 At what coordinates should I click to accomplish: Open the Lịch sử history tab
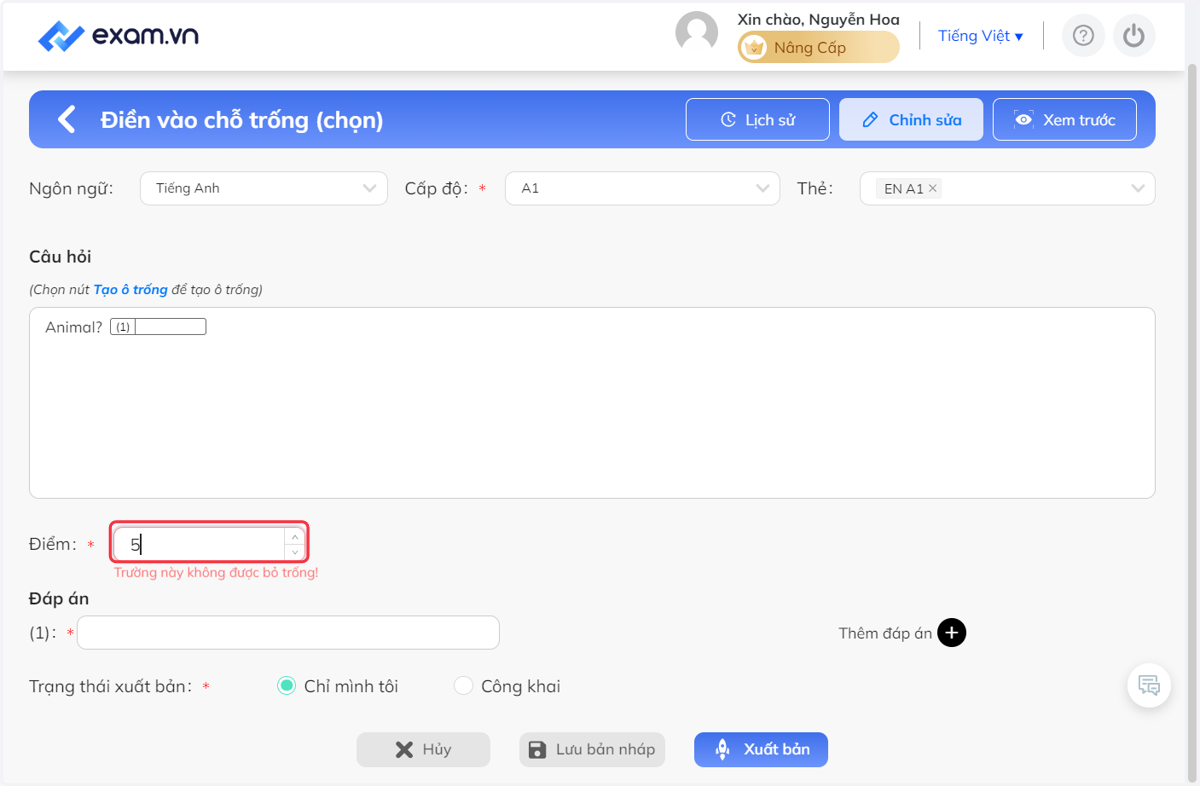click(x=757, y=119)
